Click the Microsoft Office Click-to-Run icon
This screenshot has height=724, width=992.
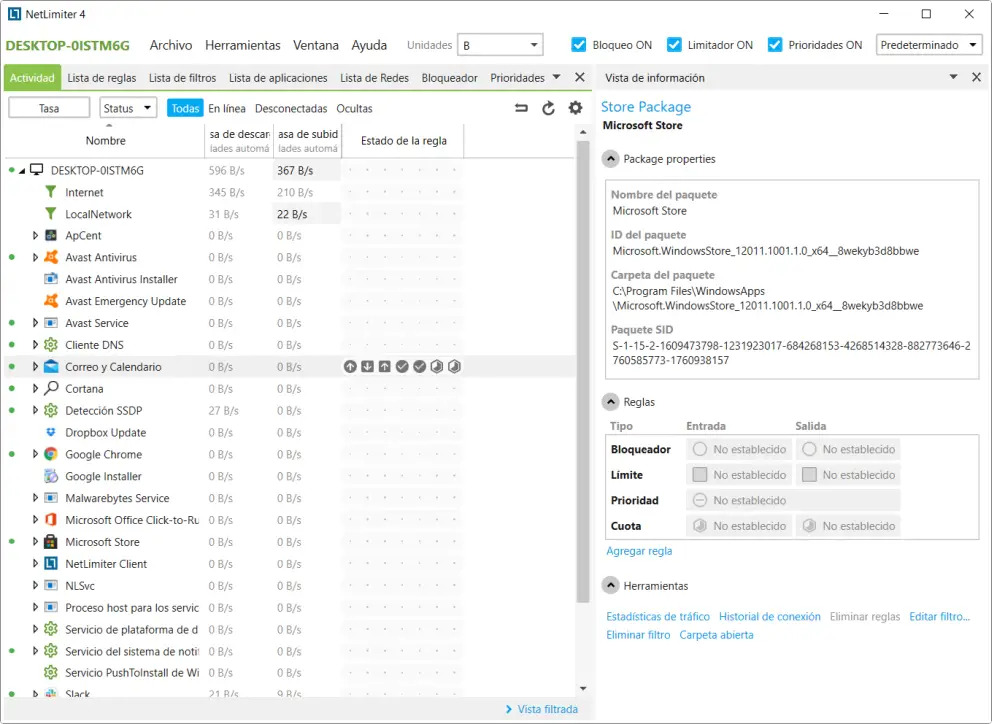pyautogui.click(x=51, y=520)
